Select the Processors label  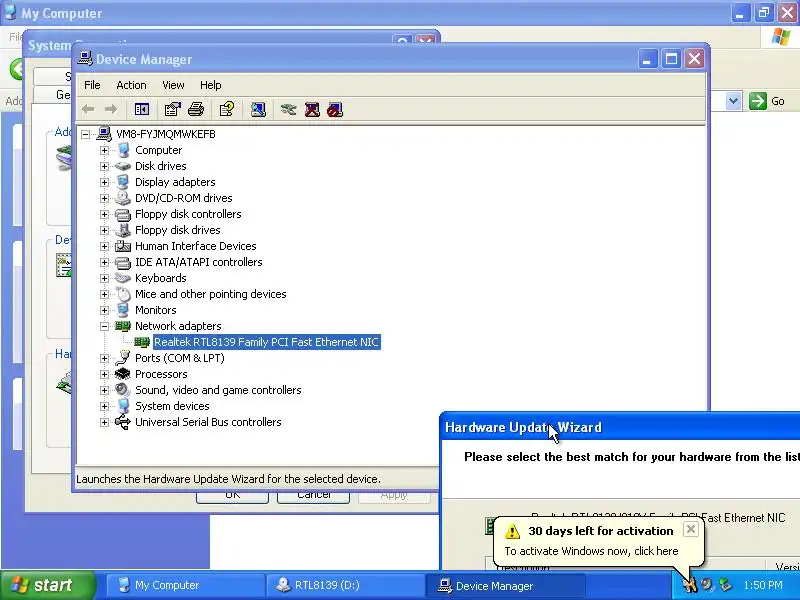click(x=161, y=374)
